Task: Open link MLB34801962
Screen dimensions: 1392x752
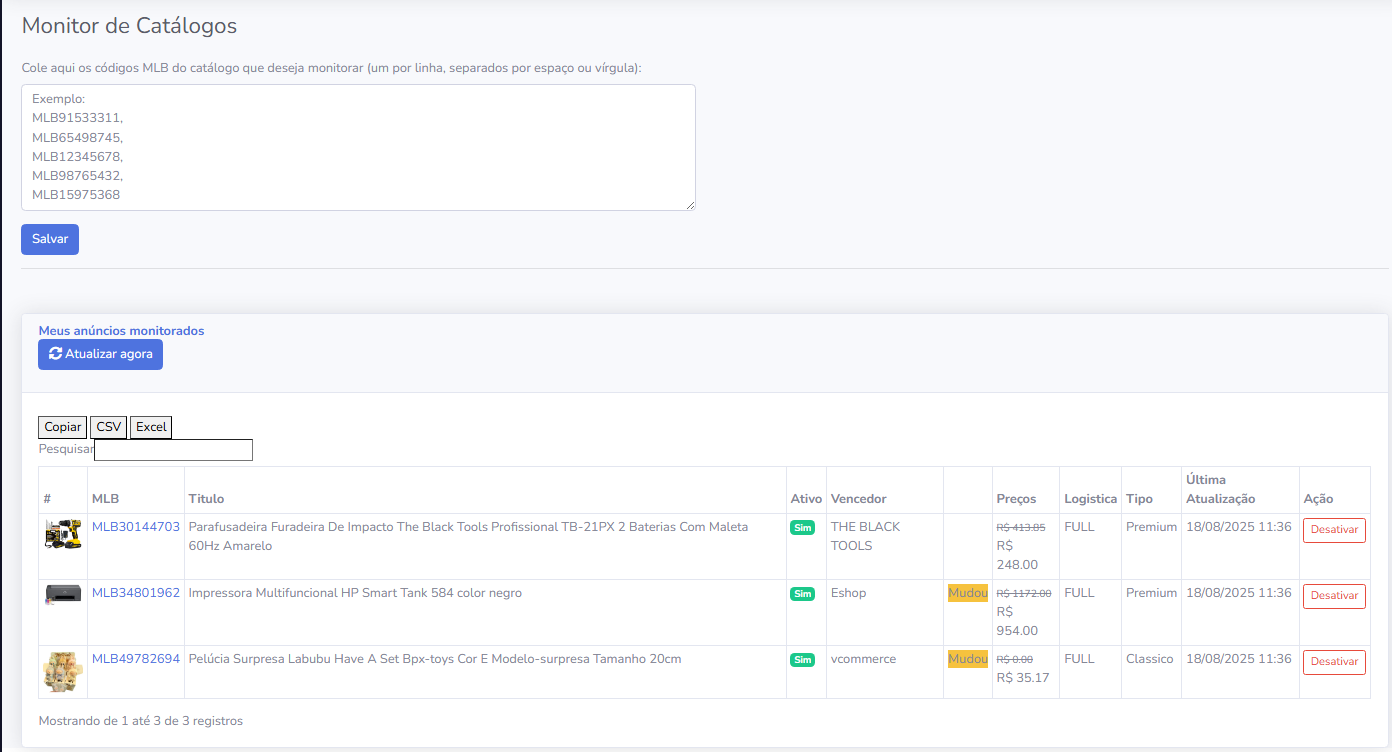Action: 136,593
